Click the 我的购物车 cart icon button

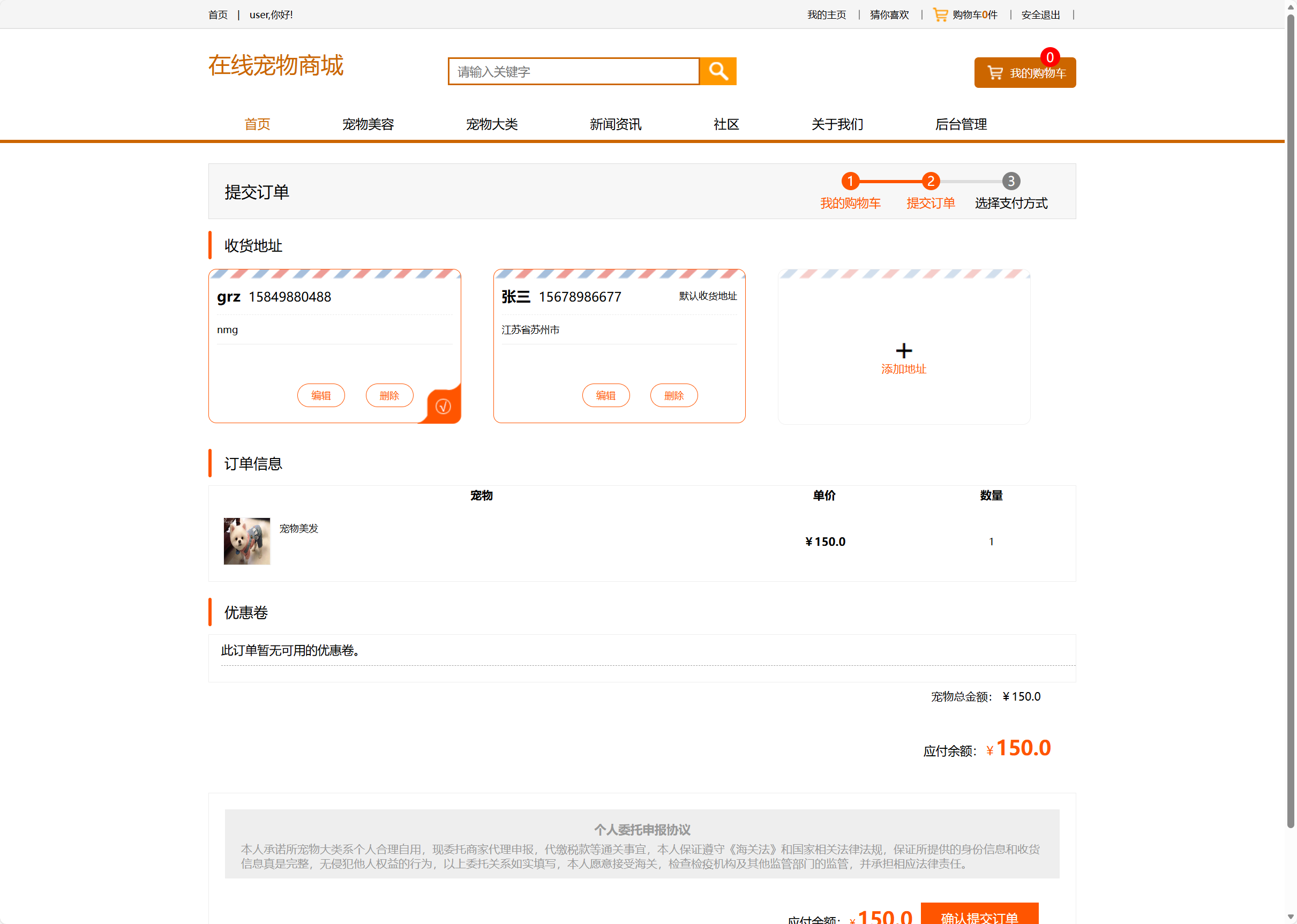click(1024, 72)
